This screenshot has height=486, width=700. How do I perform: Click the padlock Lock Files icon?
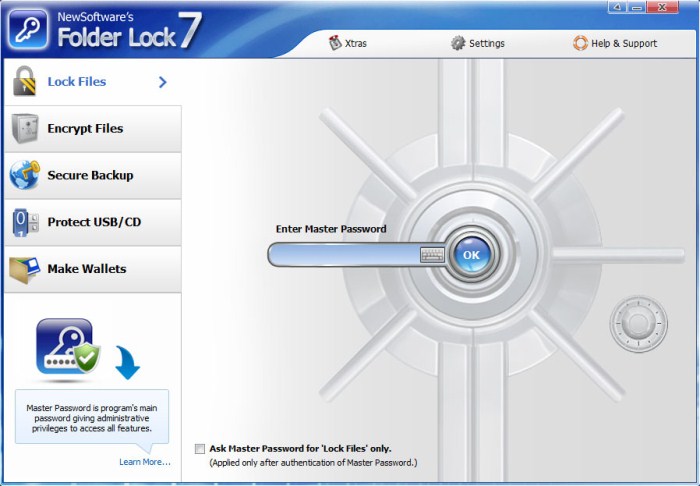coord(24,81)
